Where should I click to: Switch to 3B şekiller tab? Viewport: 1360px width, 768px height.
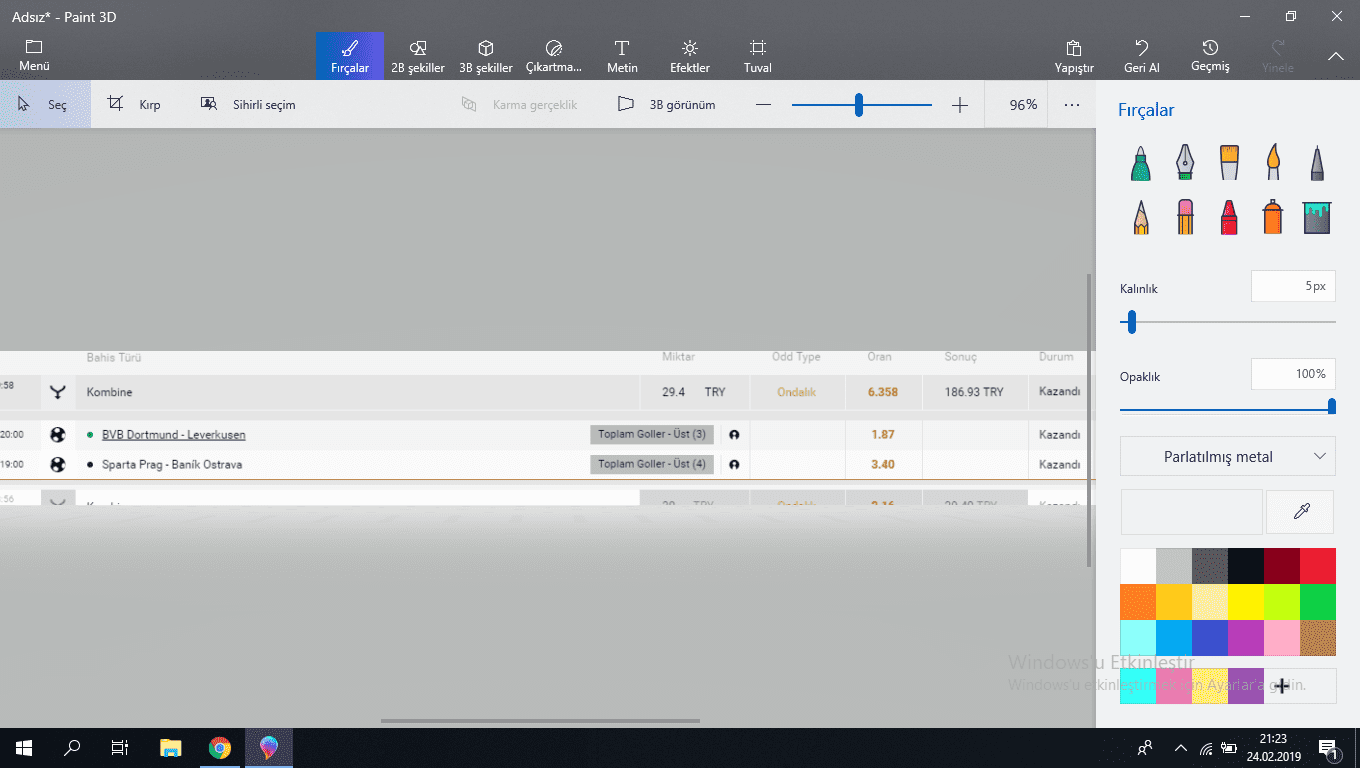[x=486, y=56]
